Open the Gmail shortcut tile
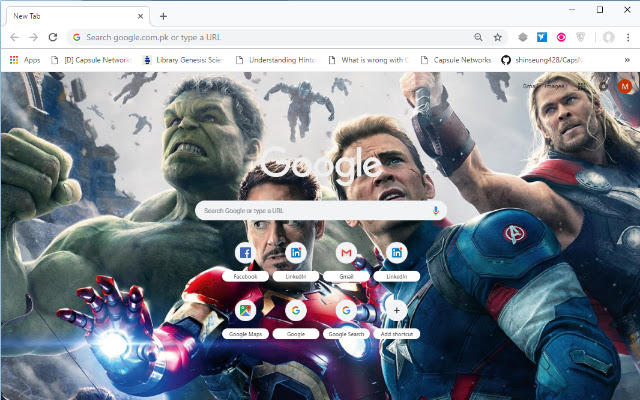The height and width of the screenshot is (400, 640). coord(346,262)
